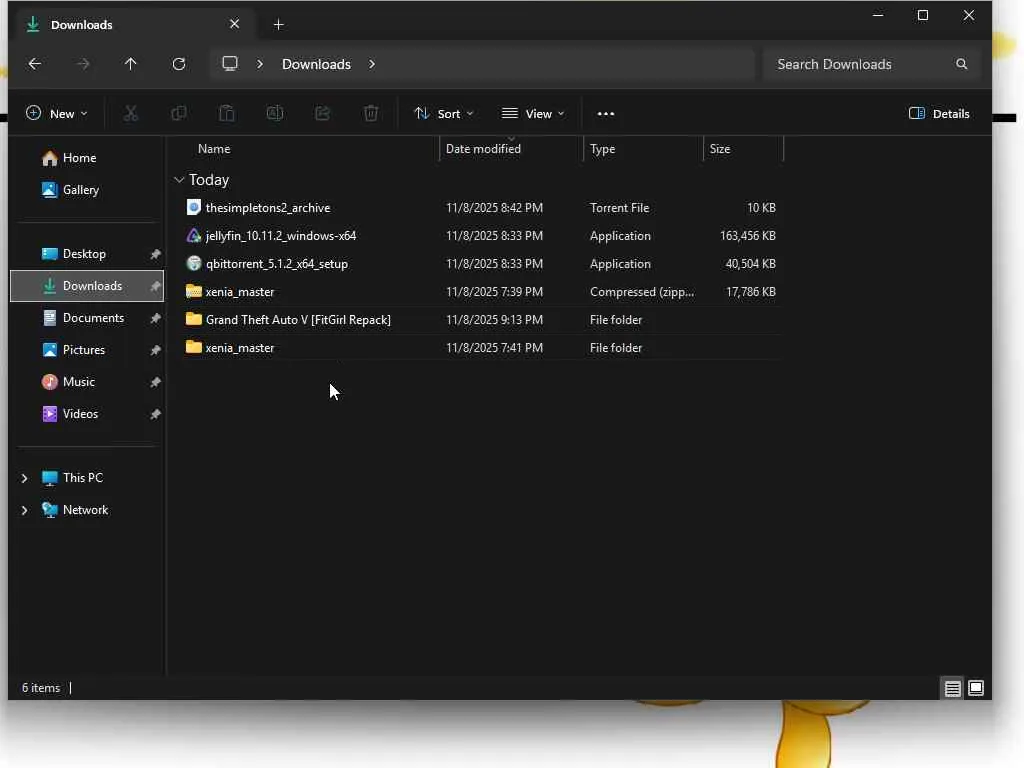This screenshot has width=1024, height=768.
Task: Click the pin icon beside Videos
Action: tap(155, 414)
